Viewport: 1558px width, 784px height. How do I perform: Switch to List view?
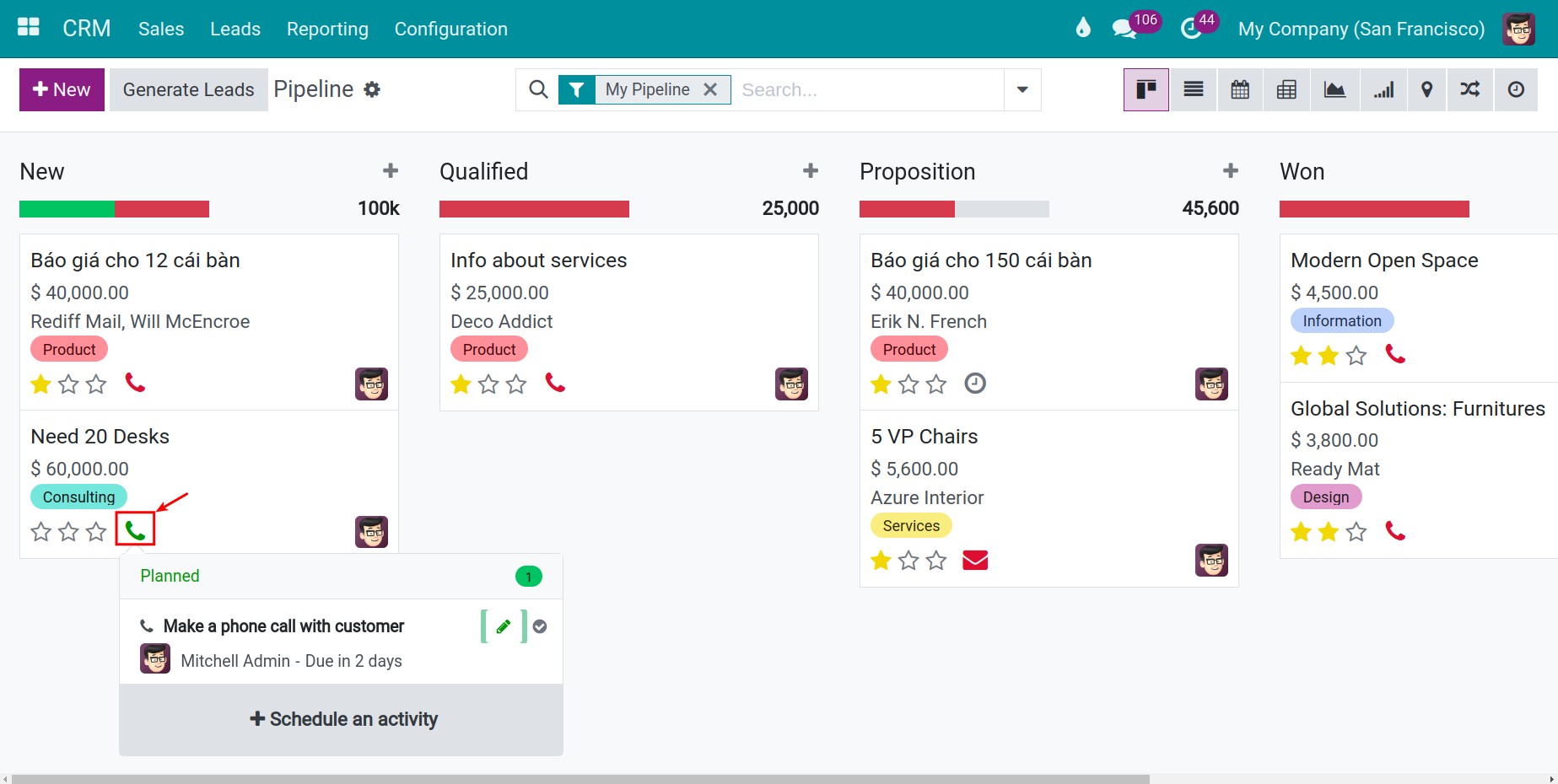pyautogui.click(x=1194, y=89)
